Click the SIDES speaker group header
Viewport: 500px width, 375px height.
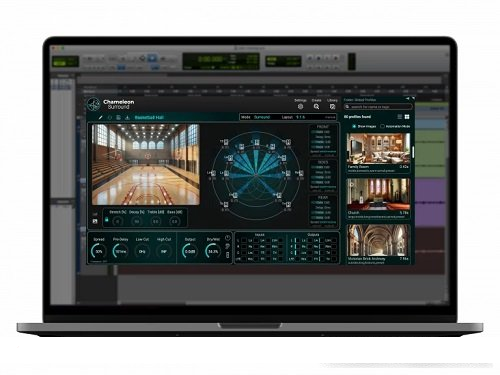323,162
